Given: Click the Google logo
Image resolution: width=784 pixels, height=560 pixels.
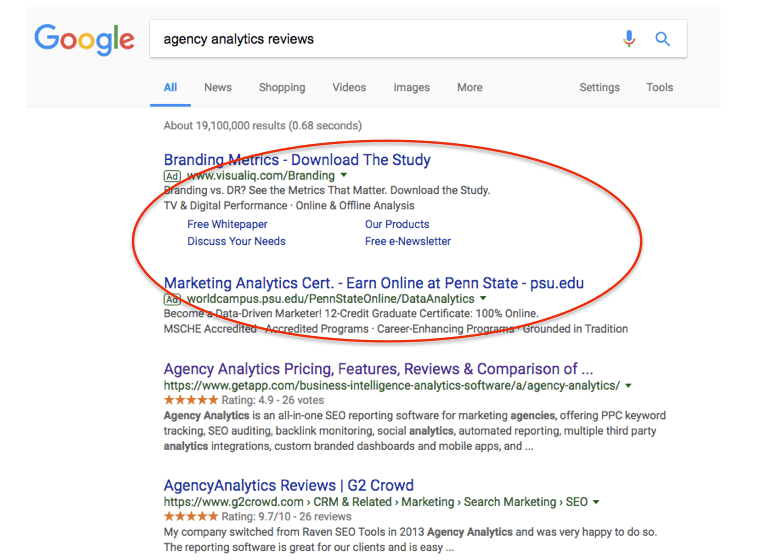Looking at the screenshot, I should tap(84, 39).
